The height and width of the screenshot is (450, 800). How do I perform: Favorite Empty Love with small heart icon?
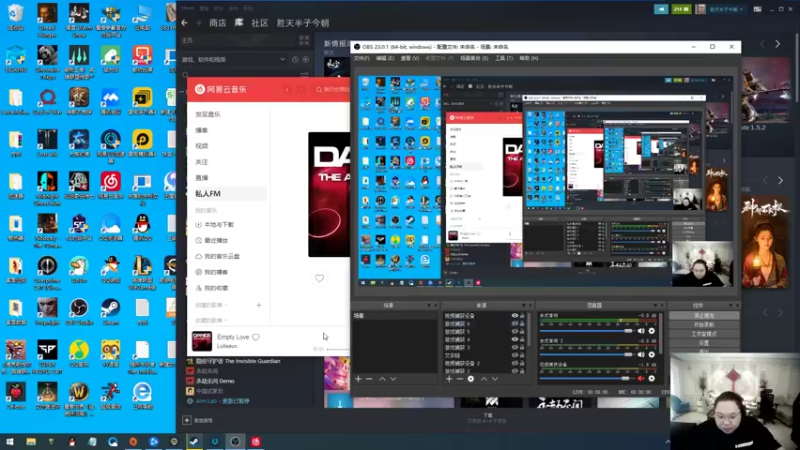(x=256, y=337)
